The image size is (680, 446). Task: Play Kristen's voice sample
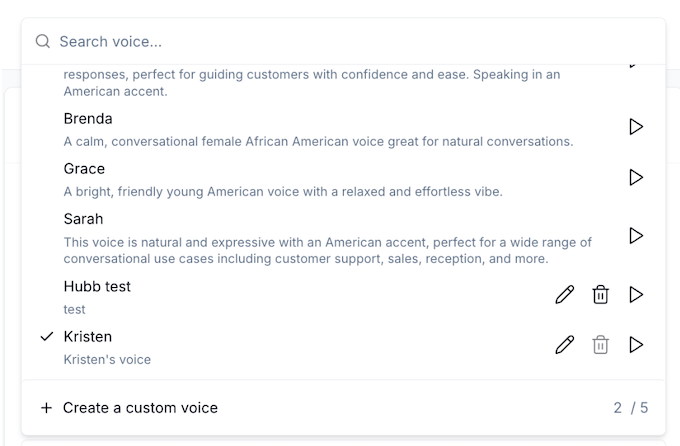[x=636, y=345]
